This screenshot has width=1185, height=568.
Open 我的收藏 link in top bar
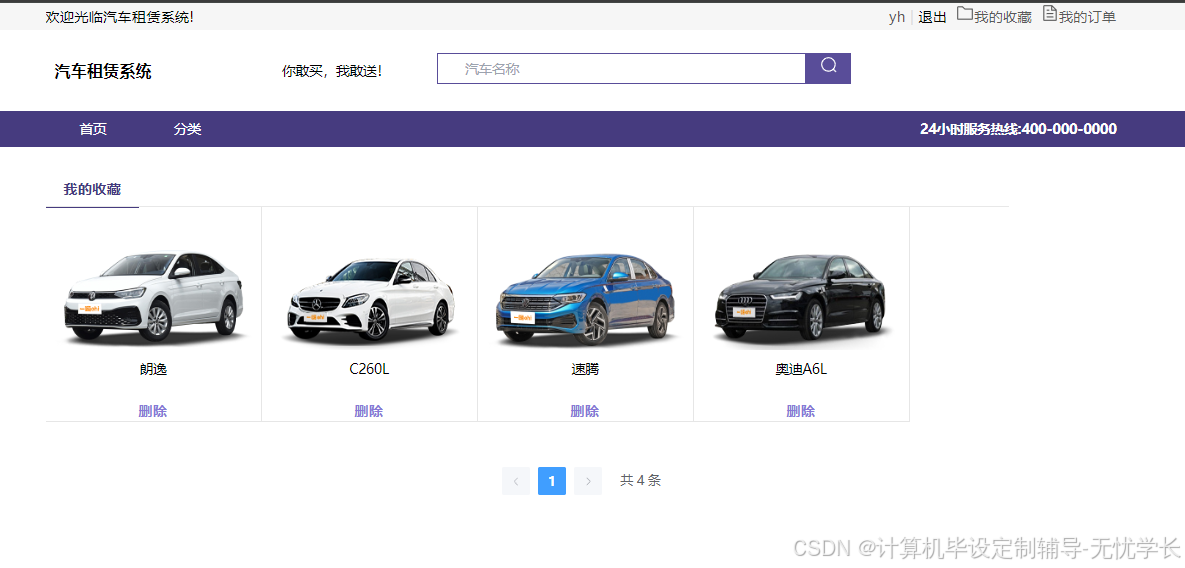1003,17
